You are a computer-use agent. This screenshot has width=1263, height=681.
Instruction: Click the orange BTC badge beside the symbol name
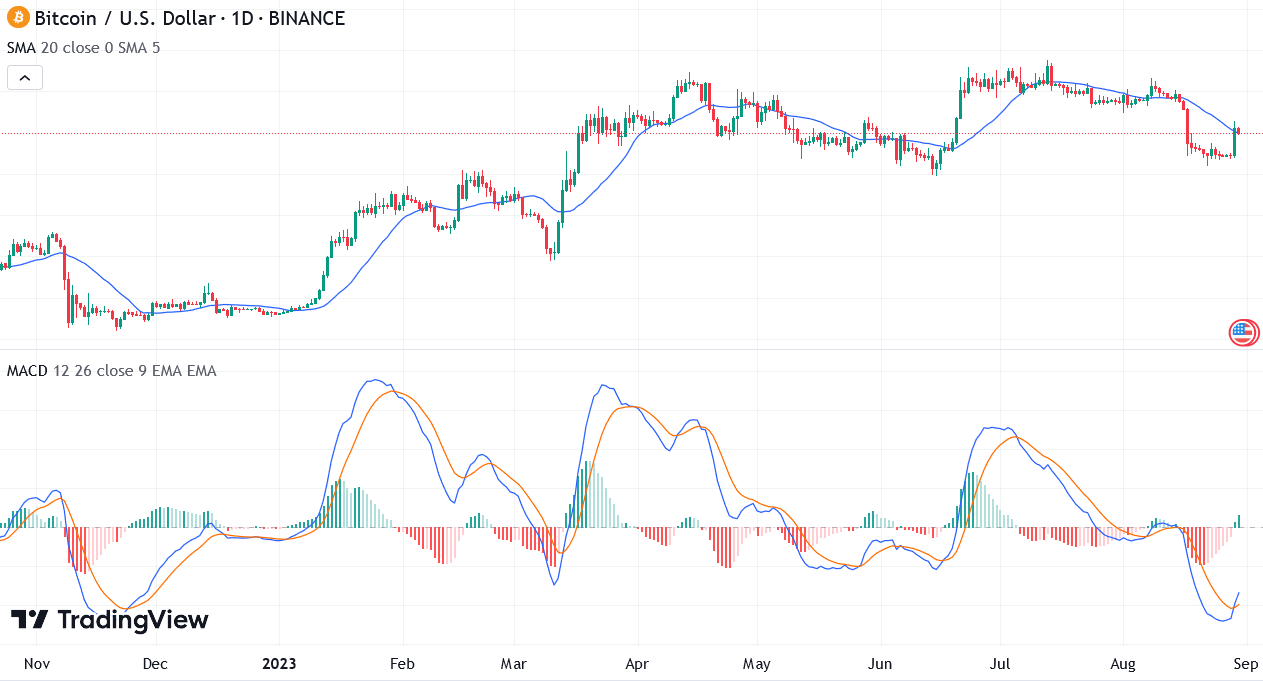17,18
